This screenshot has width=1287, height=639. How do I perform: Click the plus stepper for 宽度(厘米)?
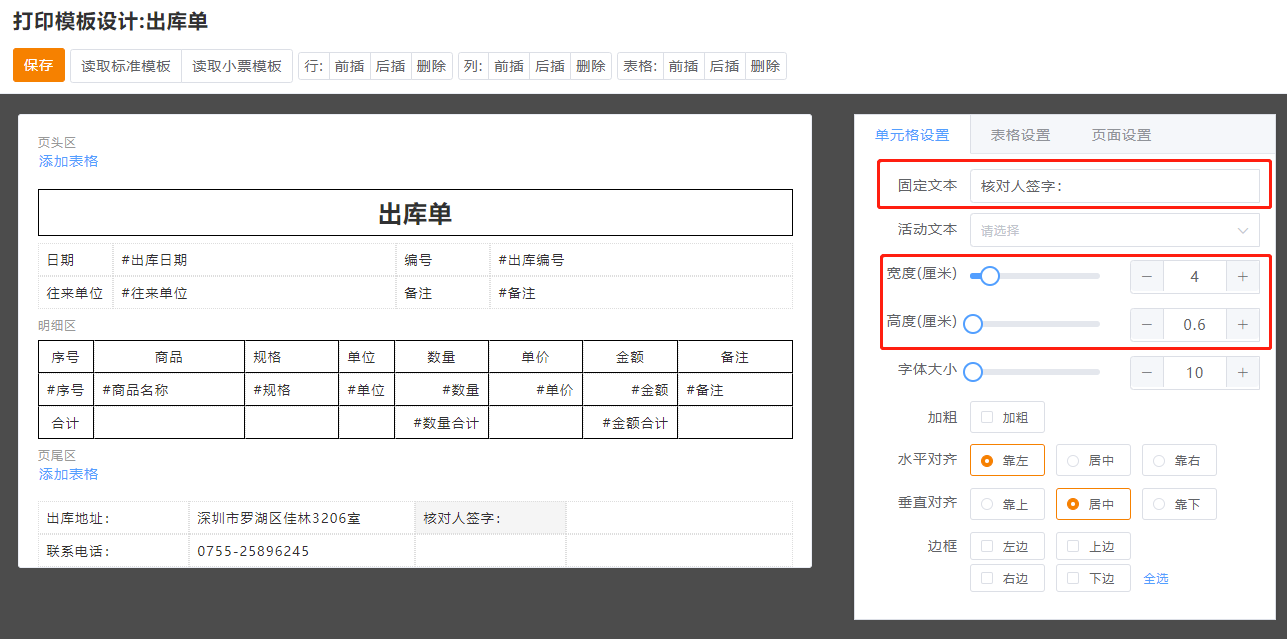[1242, 277]
